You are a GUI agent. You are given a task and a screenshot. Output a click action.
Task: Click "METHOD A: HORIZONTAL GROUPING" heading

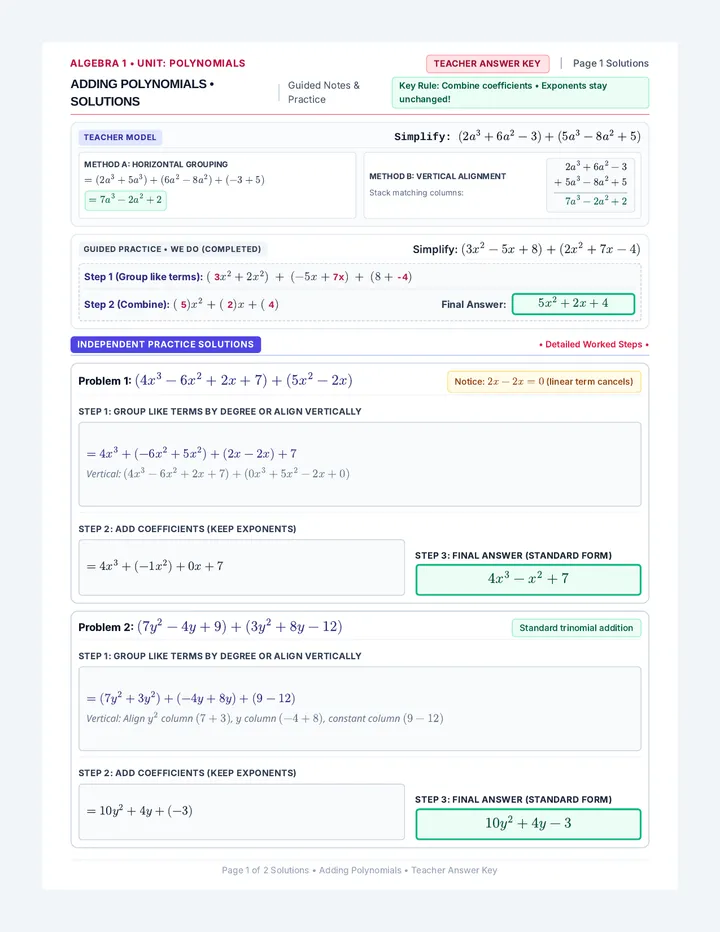pyautogui.click(x=156, y=164)
